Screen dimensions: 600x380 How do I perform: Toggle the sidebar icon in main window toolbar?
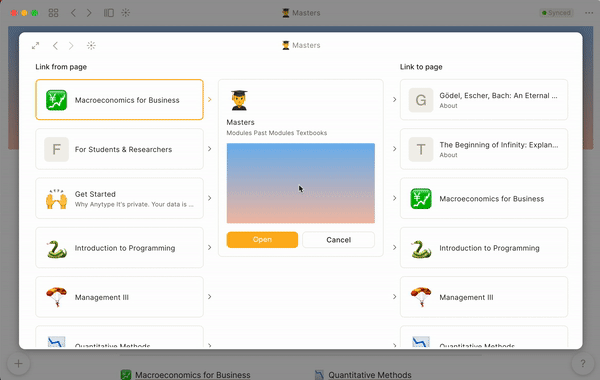coord(109,13)
